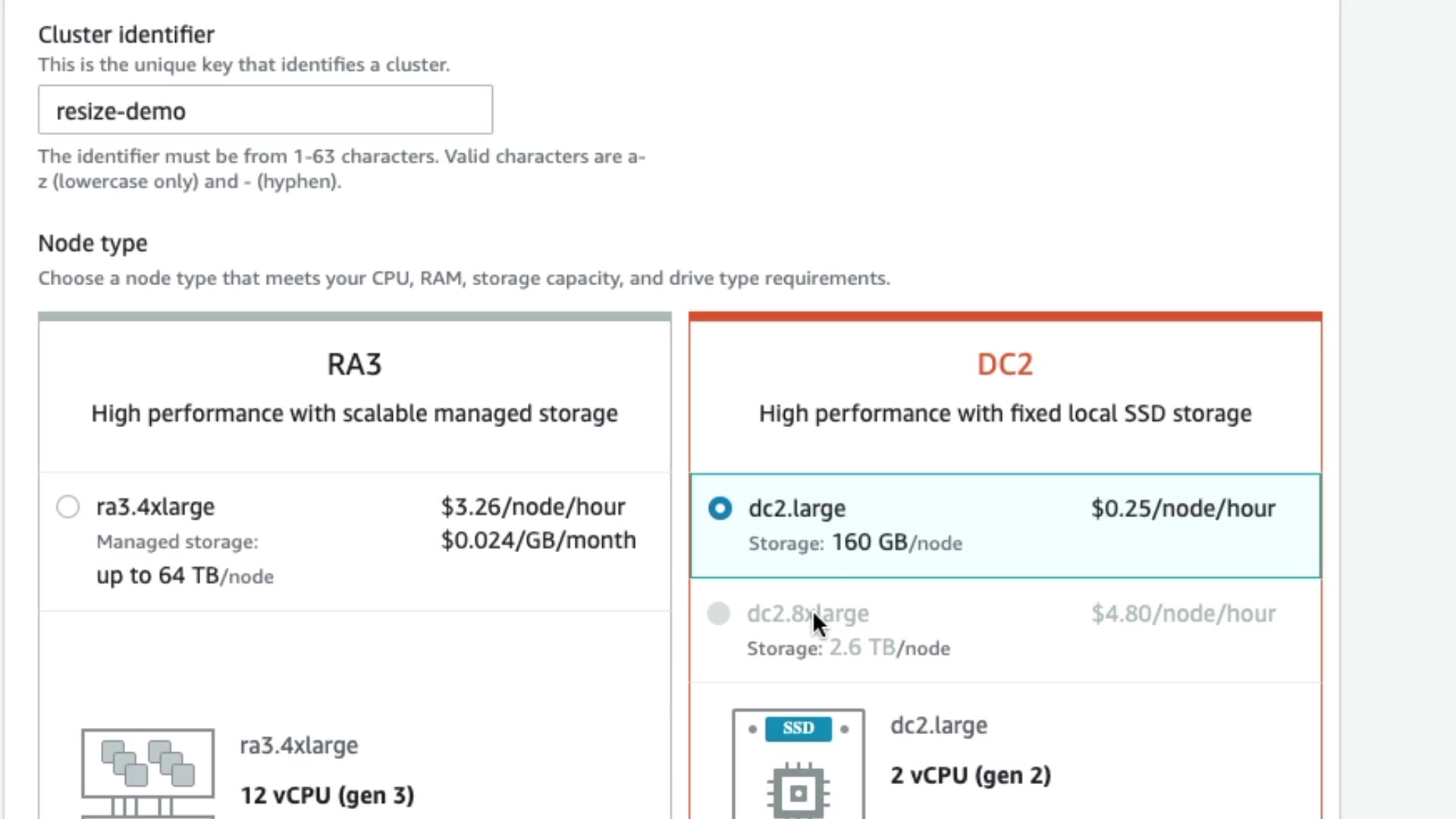Select the dc2.large radio button
The image size is (1456, 819).
coord(720,508)
